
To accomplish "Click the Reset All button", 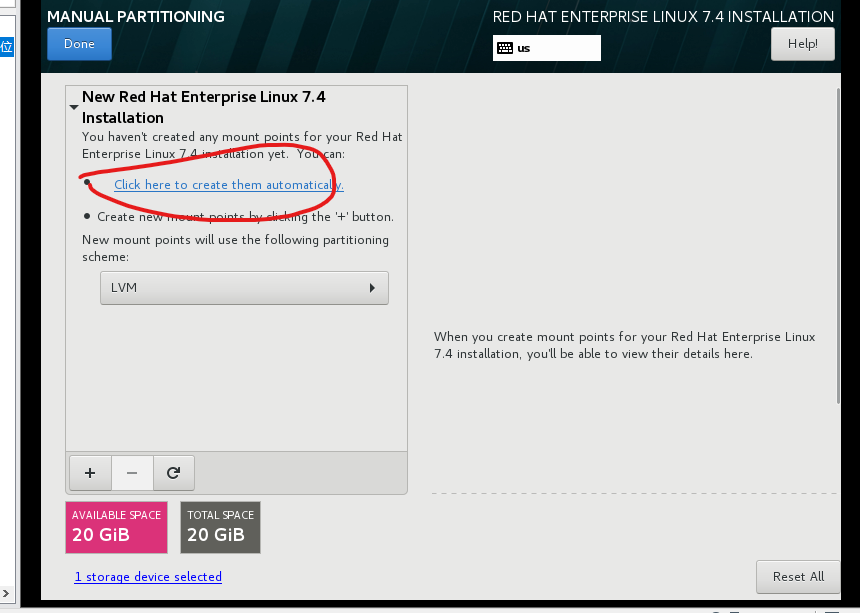I will [x=798, y=577].
